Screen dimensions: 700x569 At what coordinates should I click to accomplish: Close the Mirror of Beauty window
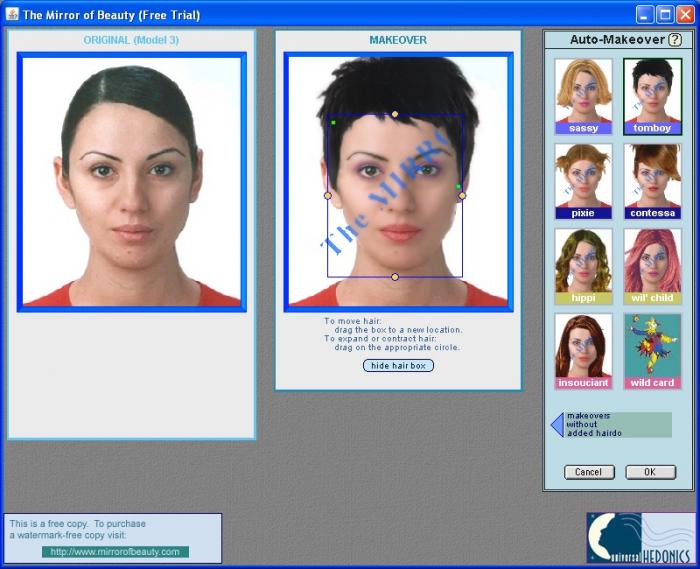[x=685, y=14]
